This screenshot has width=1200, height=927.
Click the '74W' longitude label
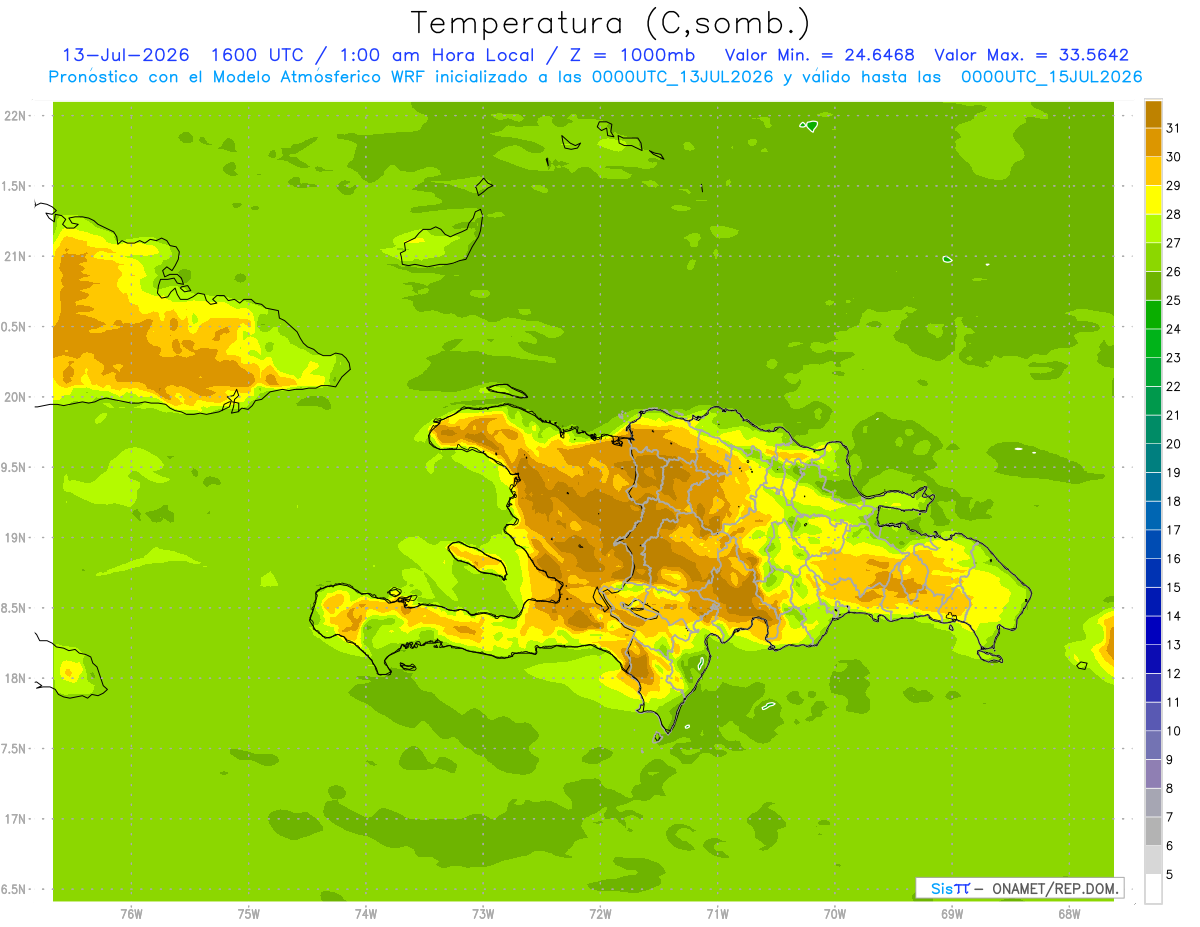366,913
